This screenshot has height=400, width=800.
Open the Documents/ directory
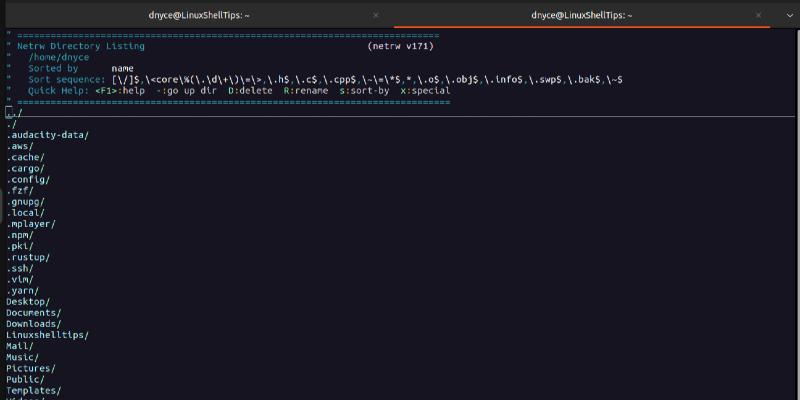33,313
